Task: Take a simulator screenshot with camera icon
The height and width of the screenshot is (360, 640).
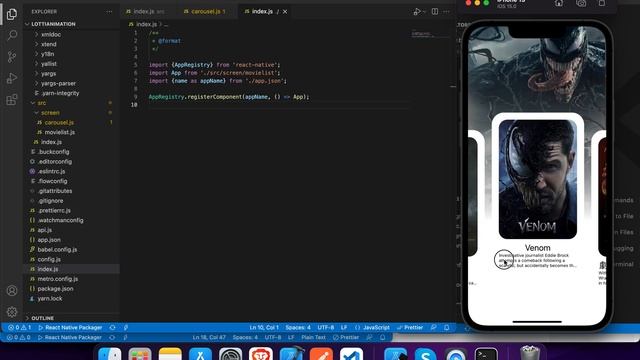Action: (x=581, y=3)
